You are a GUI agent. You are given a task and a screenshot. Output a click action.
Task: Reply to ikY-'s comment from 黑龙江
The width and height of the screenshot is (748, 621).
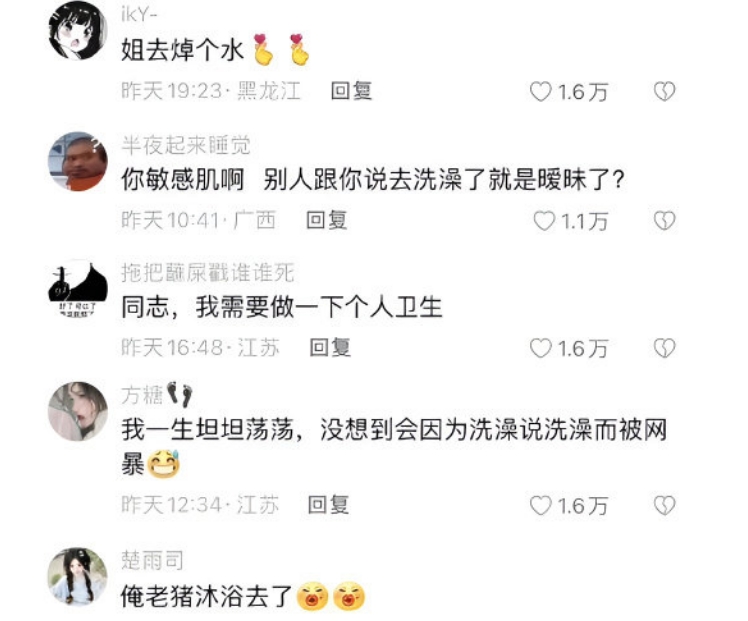[351, 91]
